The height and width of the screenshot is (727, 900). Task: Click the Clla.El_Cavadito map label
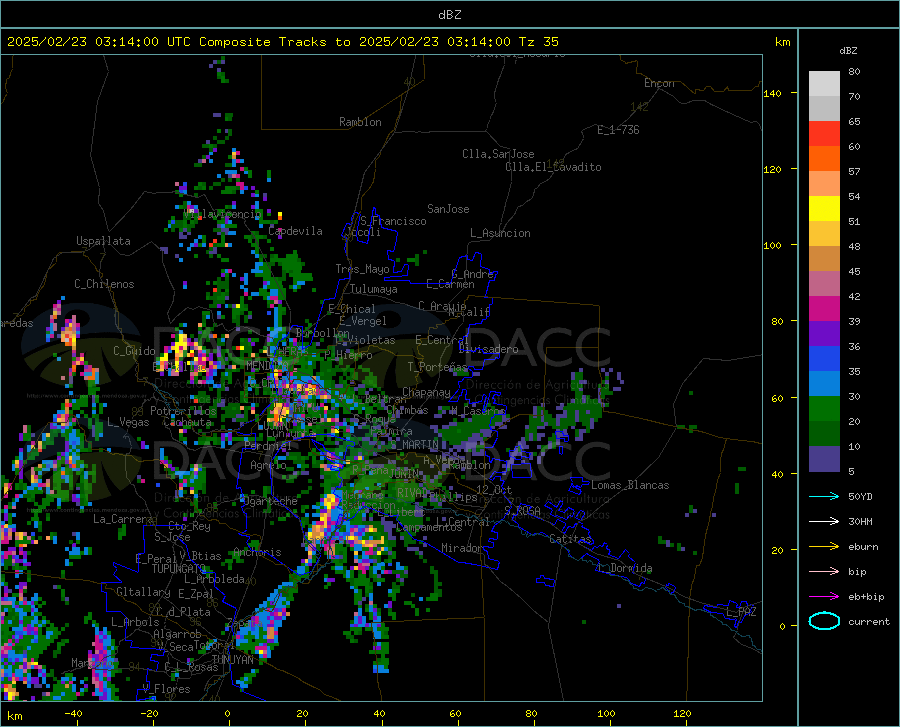click(553, 167)
